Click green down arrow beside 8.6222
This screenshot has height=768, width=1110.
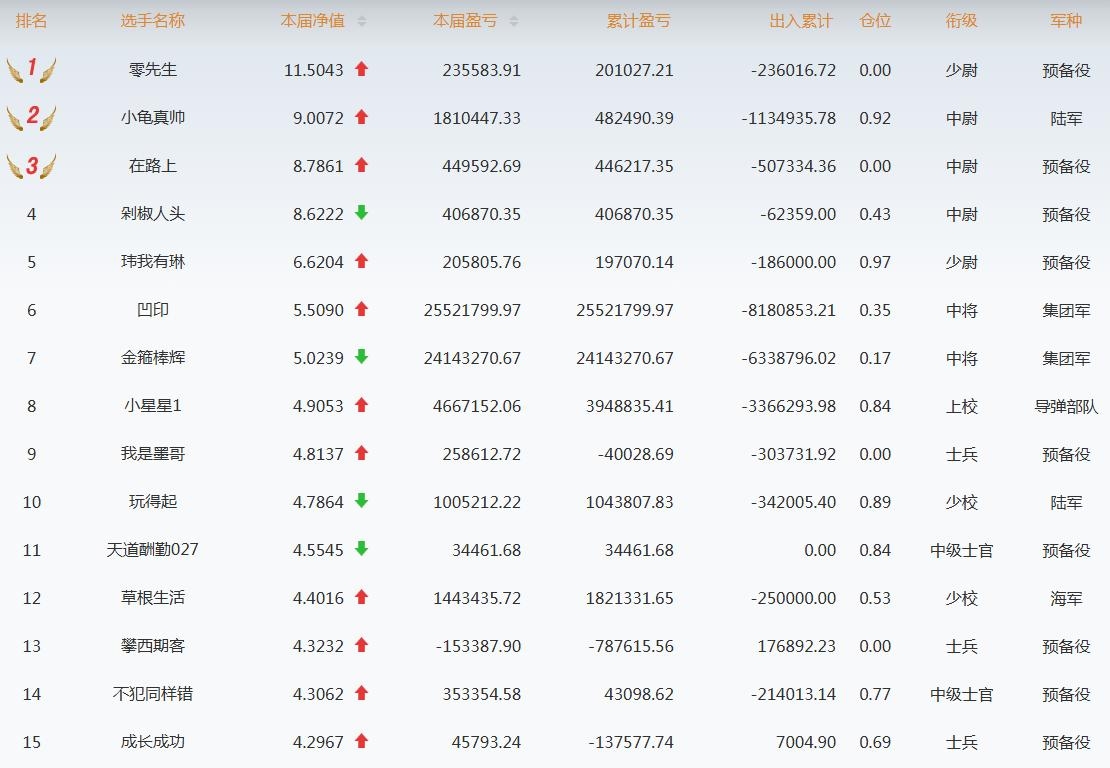click(362, 213)
